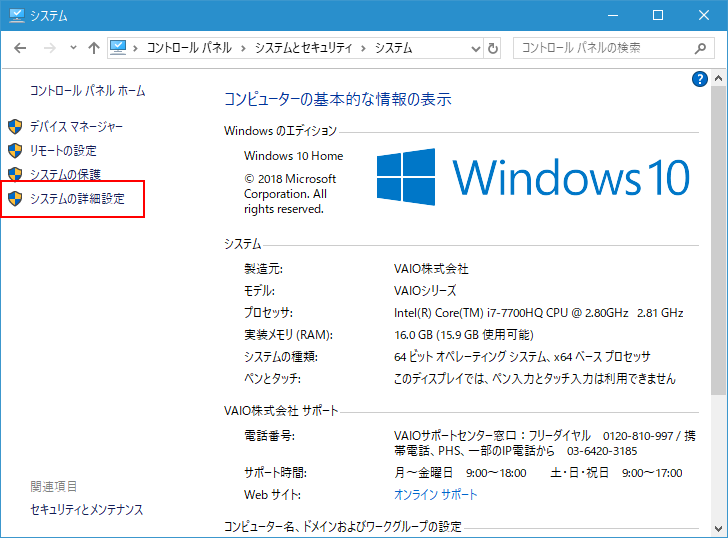Close the システム window

pyautogui.click(x=704, y=15)
